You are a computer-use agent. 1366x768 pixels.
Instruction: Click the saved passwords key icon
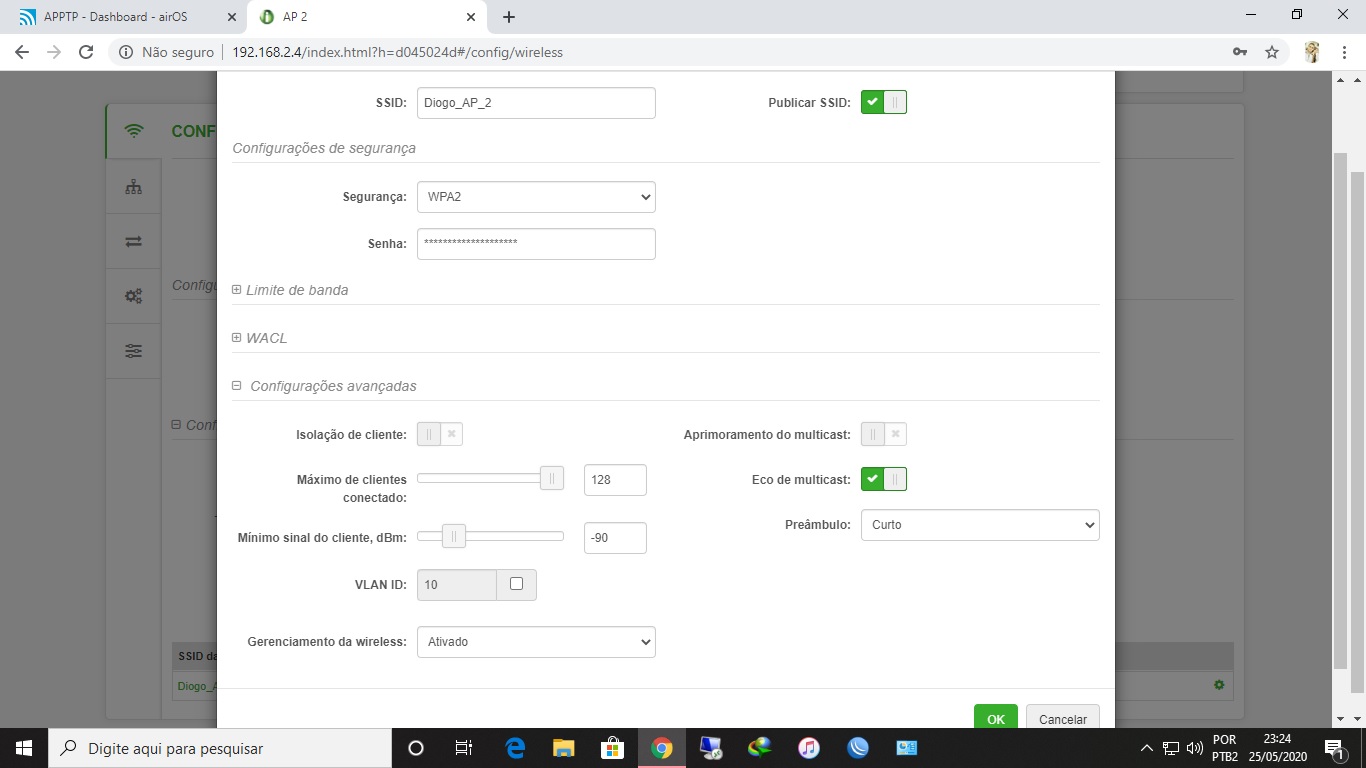1240,52
